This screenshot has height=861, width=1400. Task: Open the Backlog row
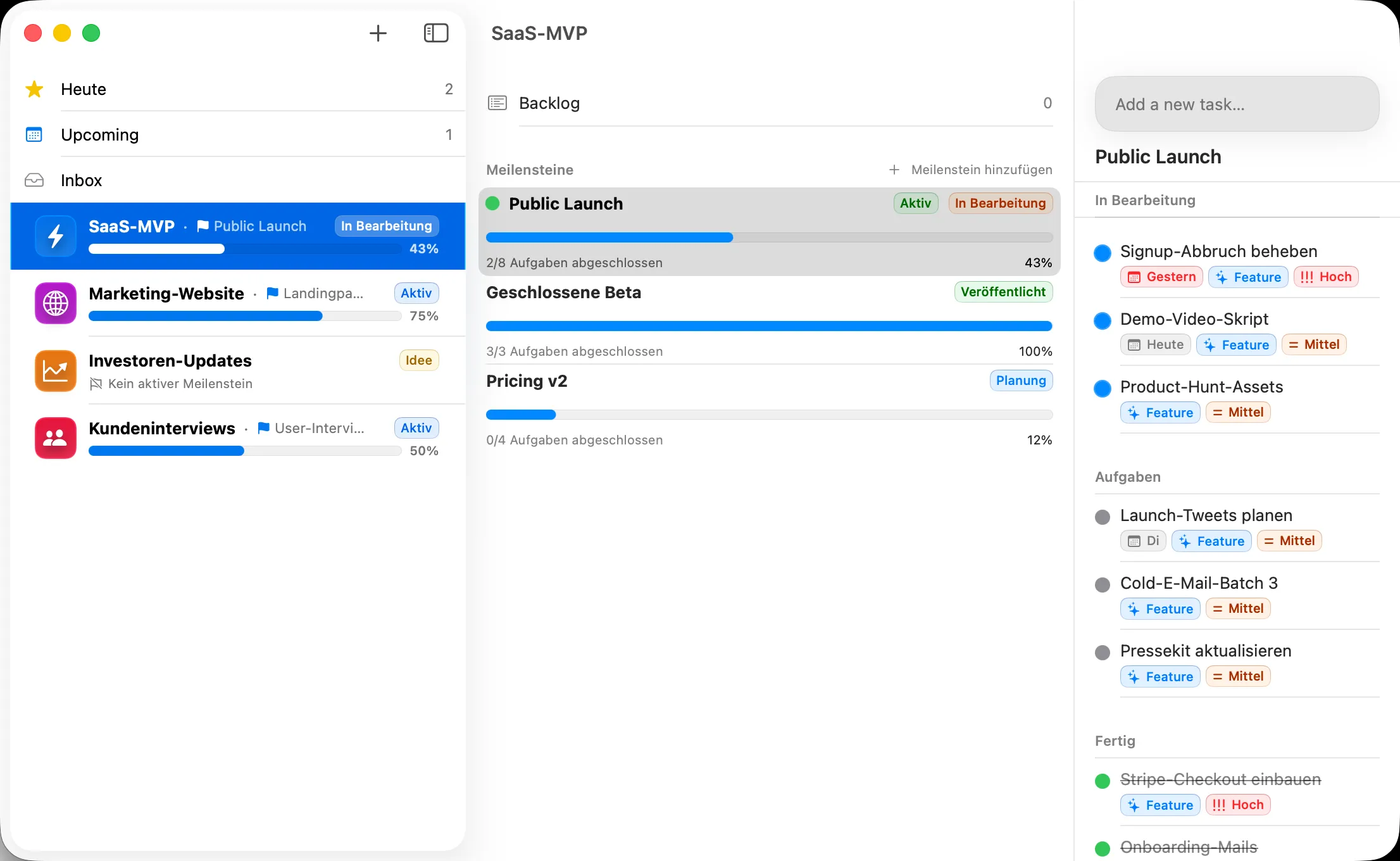770,103
